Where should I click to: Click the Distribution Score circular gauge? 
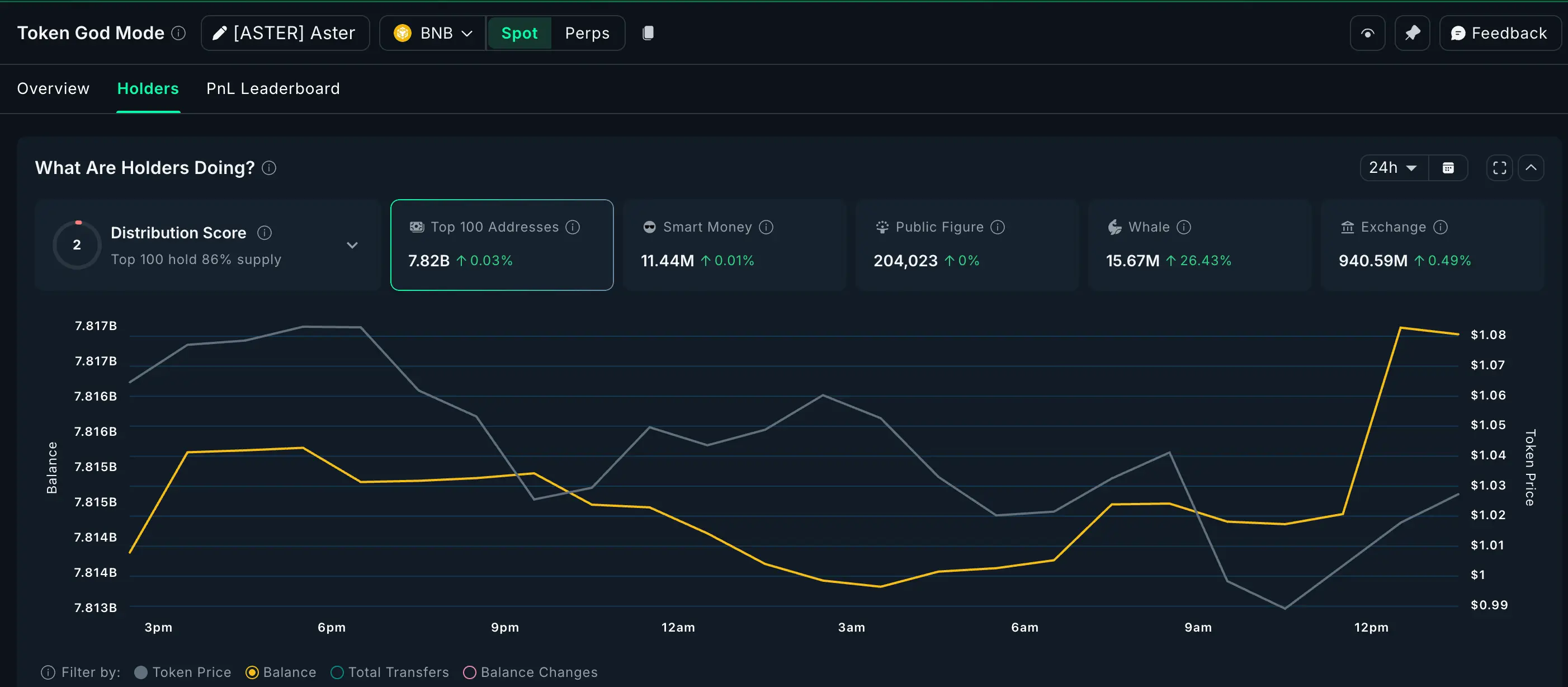pyautogui.click(x=77, y=245)
